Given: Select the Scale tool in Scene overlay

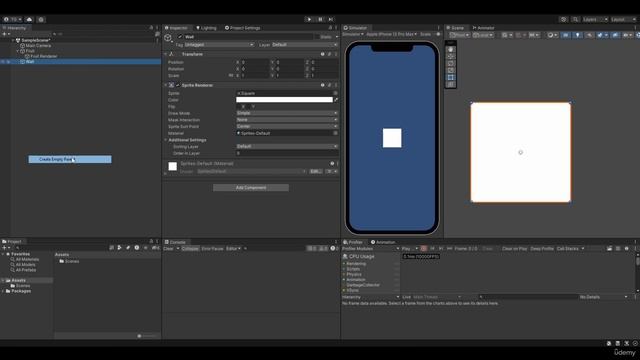Looking at the screenshot, I should click(451, 70).
